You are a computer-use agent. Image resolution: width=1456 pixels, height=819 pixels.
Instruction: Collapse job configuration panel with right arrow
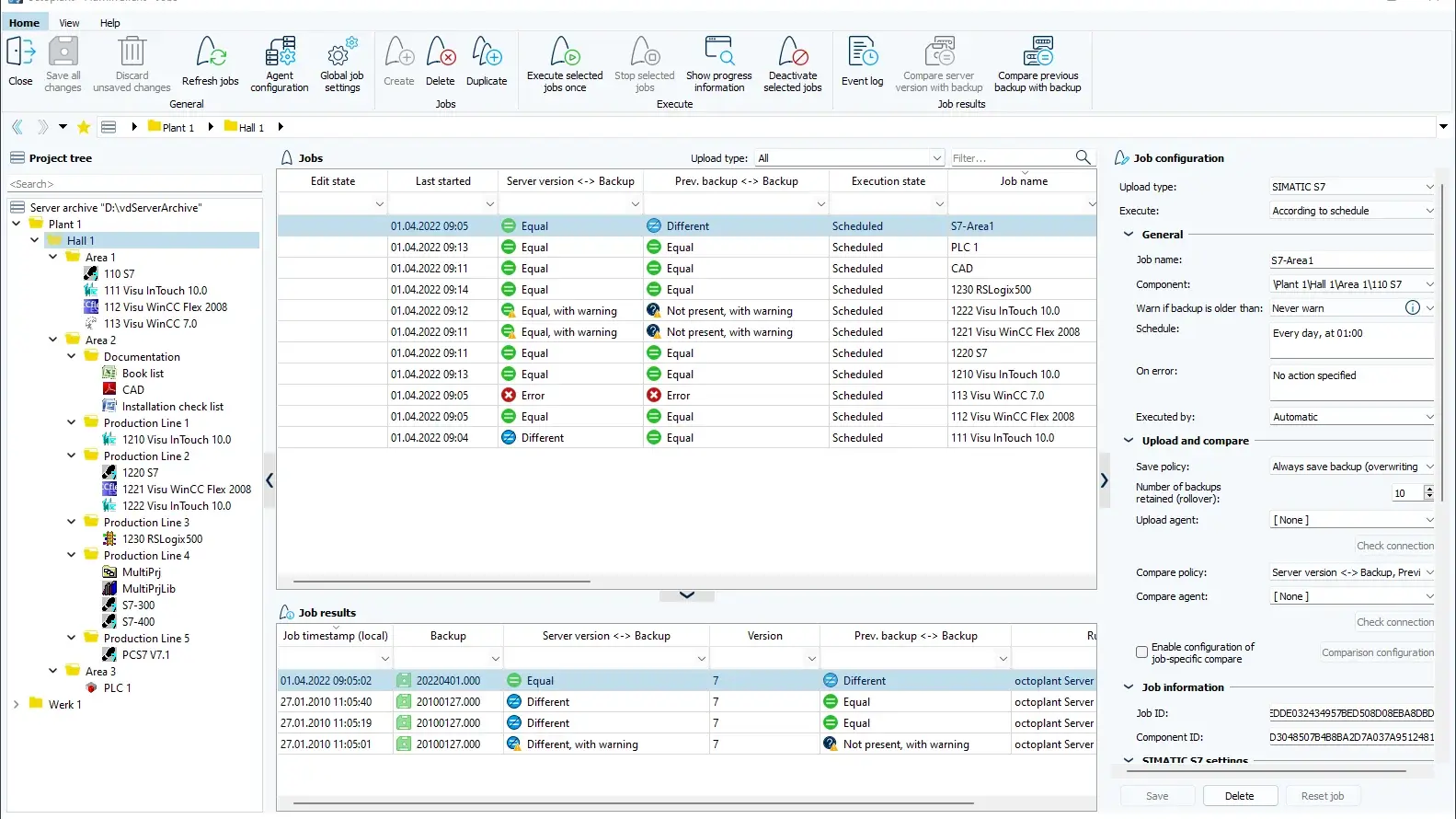[1105, 479]
